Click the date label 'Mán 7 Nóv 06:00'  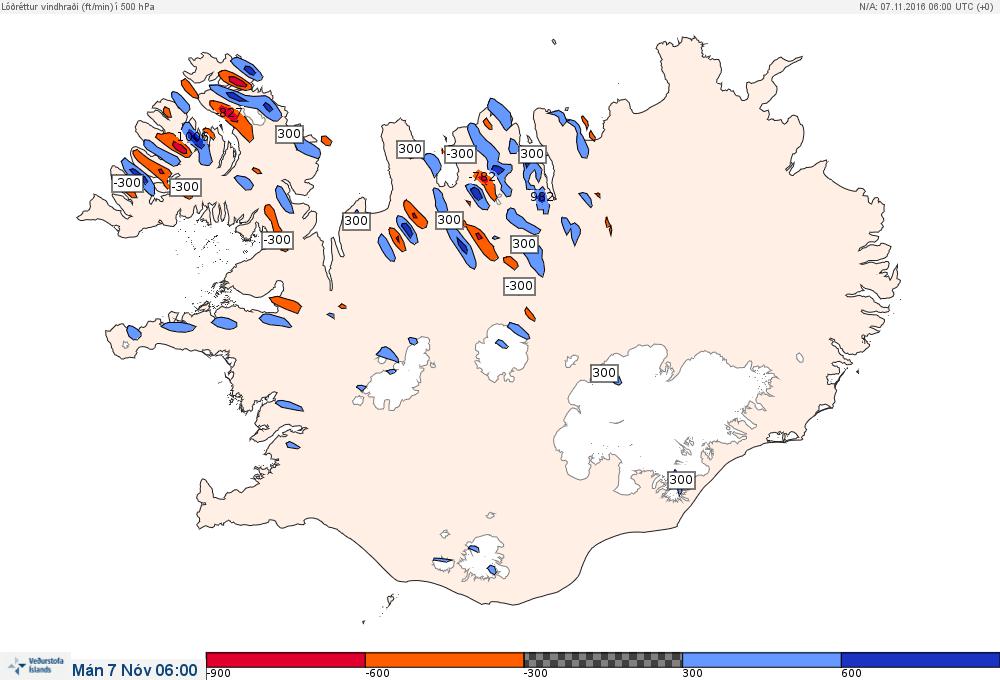(135, 670)
